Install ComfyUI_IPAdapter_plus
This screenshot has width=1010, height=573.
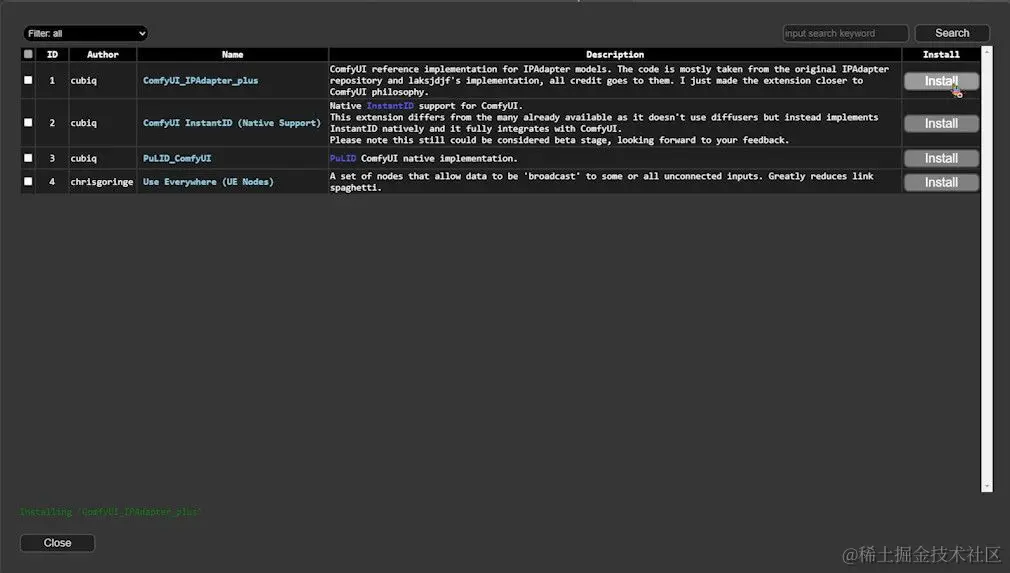(941, 80)
